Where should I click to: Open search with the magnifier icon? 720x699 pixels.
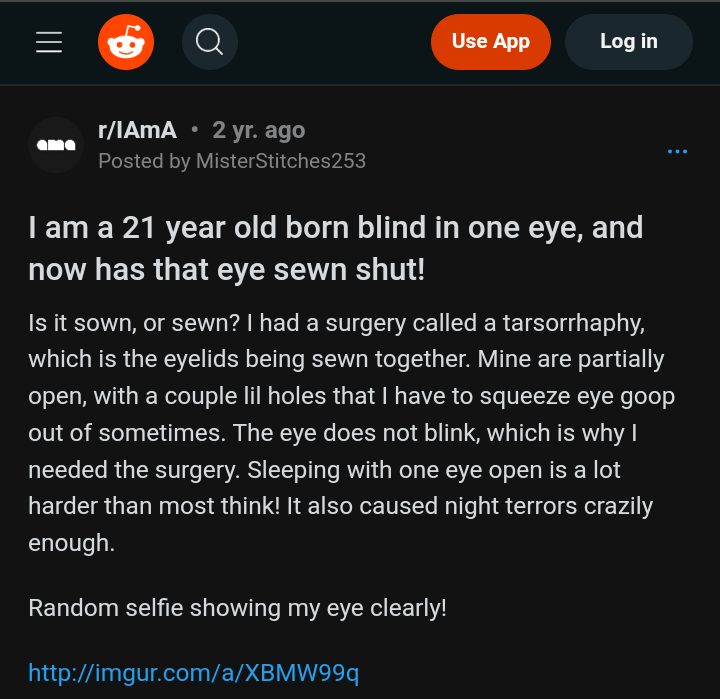coord(209,42)
